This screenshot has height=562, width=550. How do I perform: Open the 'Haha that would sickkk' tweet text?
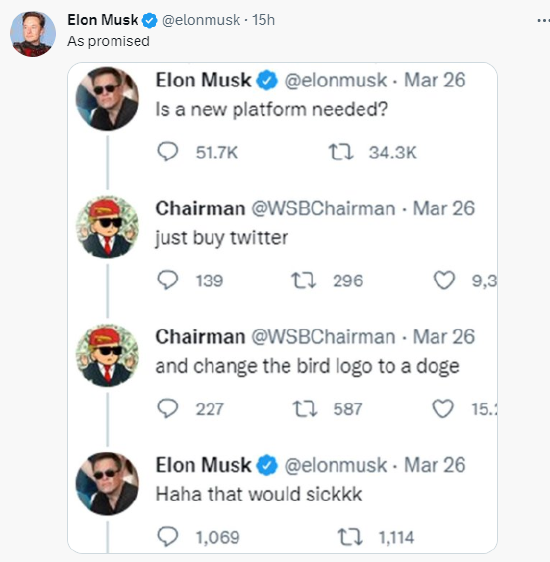[x=259, y=494]
